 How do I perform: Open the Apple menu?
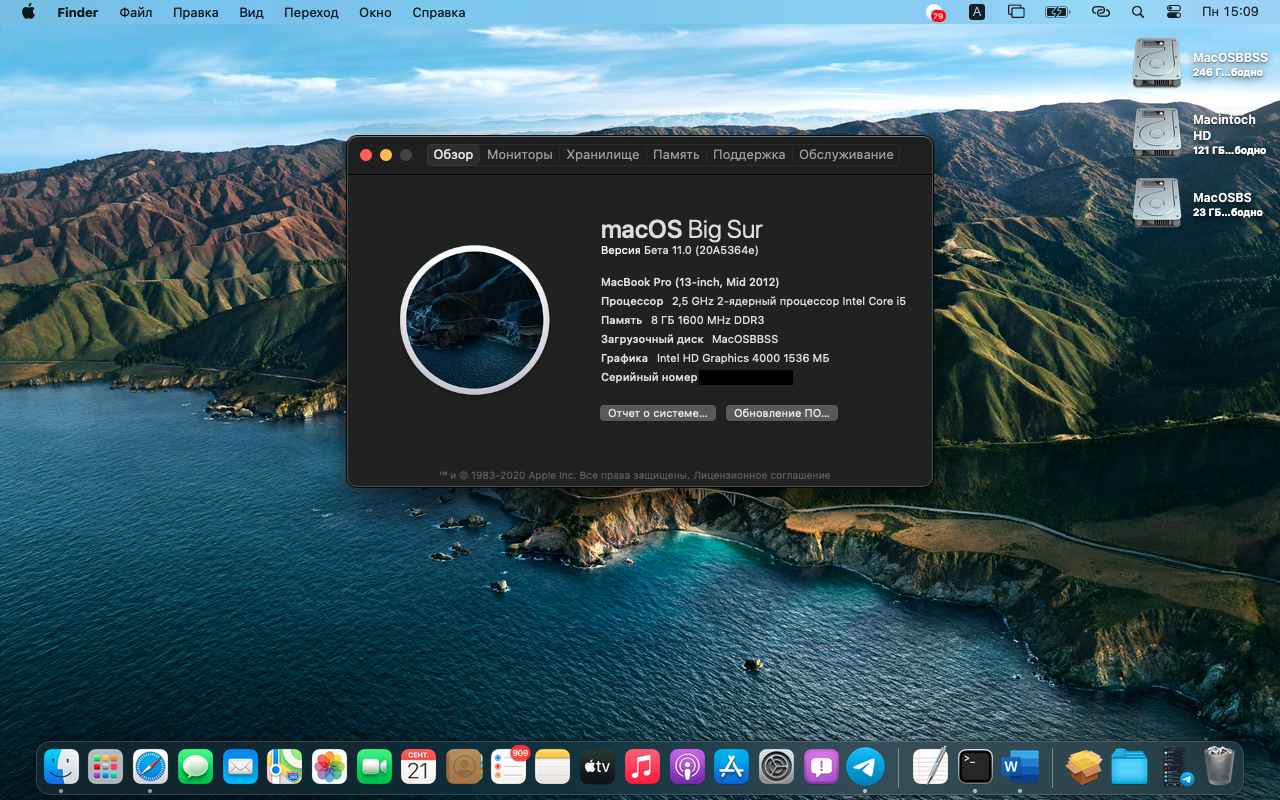pos(28,13)
